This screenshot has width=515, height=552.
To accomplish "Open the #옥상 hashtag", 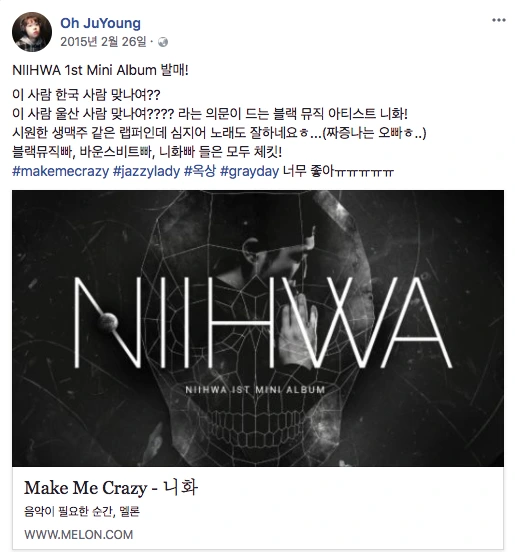I will [200, 171].
